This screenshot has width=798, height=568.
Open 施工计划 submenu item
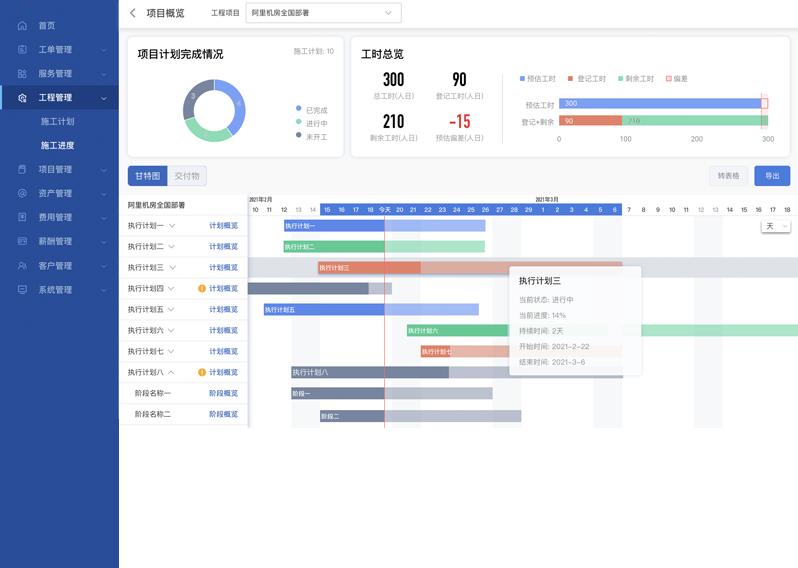57,121
